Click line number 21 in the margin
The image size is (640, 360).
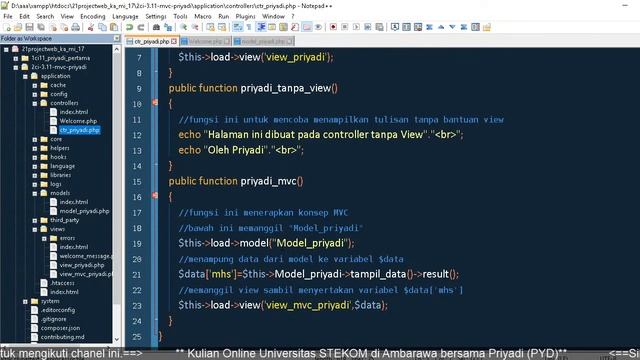click(137, 275)
